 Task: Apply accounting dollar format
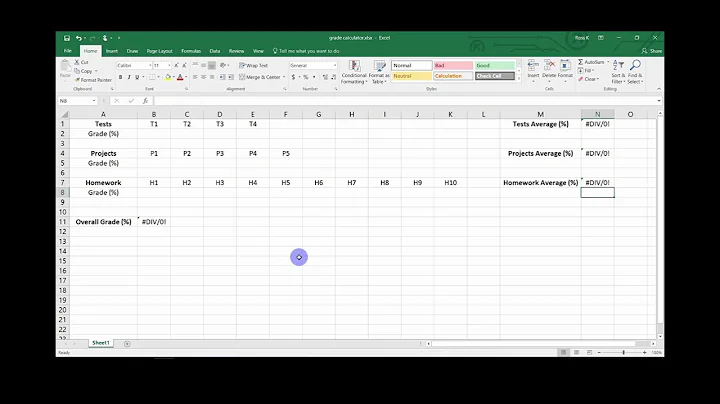[x=293, y=77]
